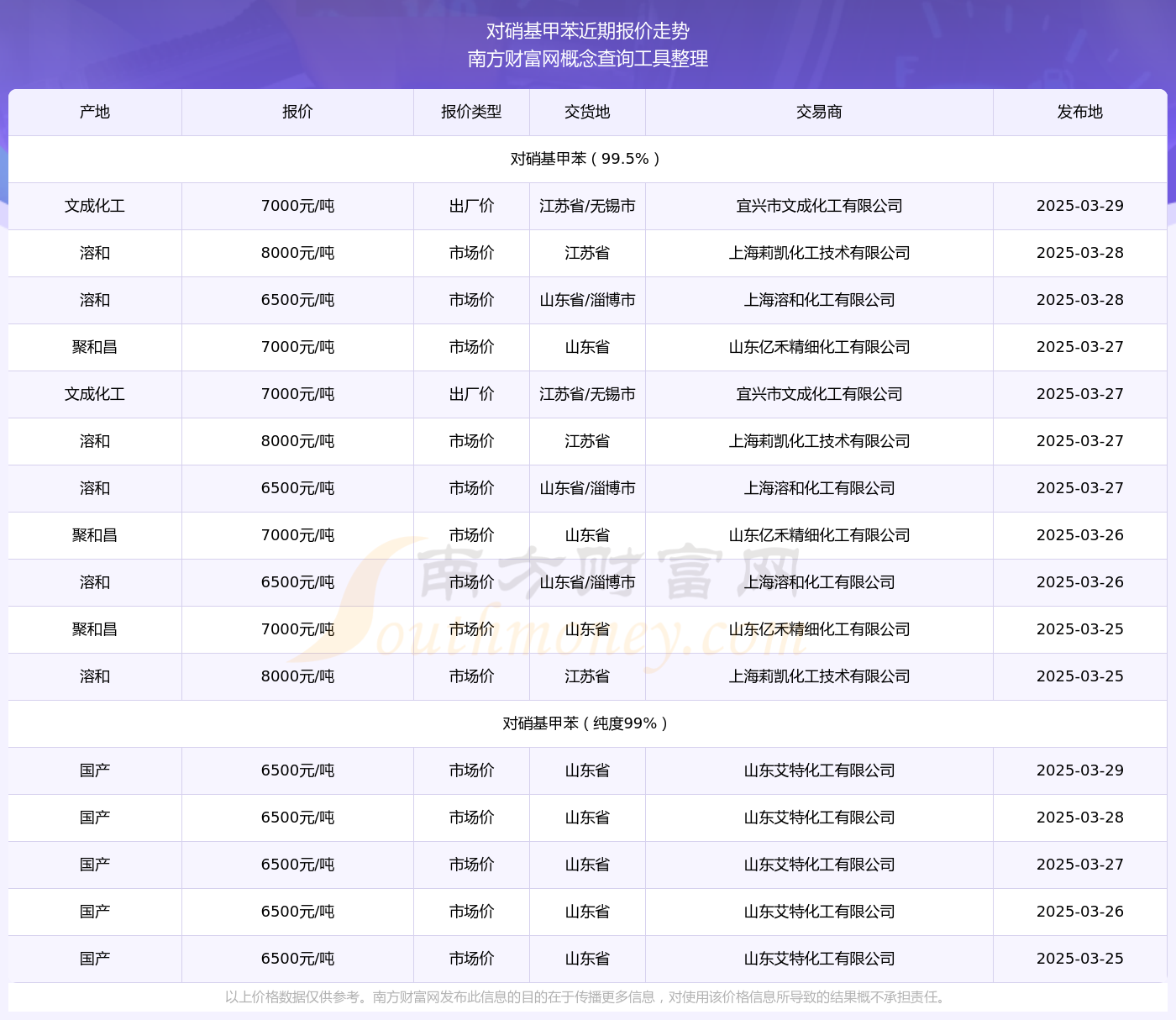Click 江苏省 in the 2025-03-25 row
The height and width of the screenshot is (1020, 1176).
(x=587, y=676)
